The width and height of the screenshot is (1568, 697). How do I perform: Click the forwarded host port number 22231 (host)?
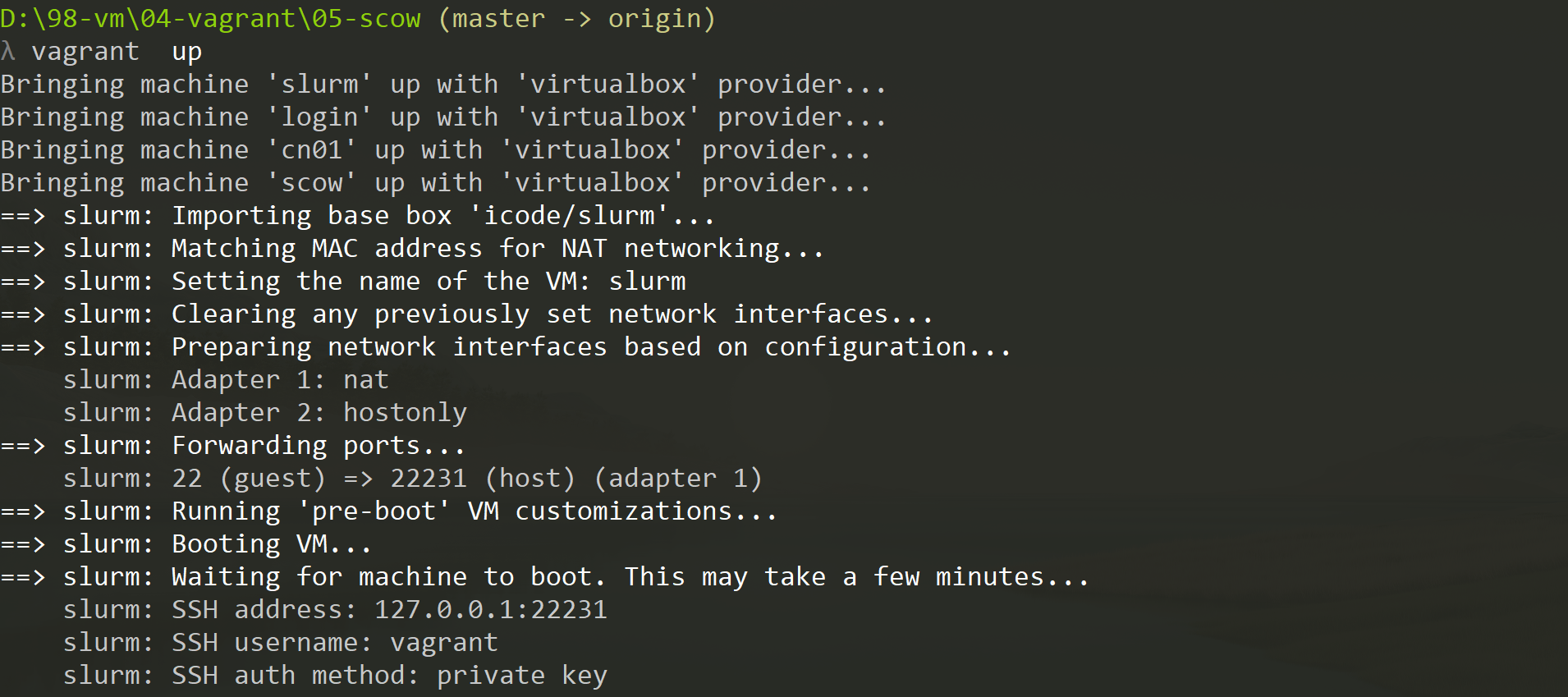click(429, 479)
